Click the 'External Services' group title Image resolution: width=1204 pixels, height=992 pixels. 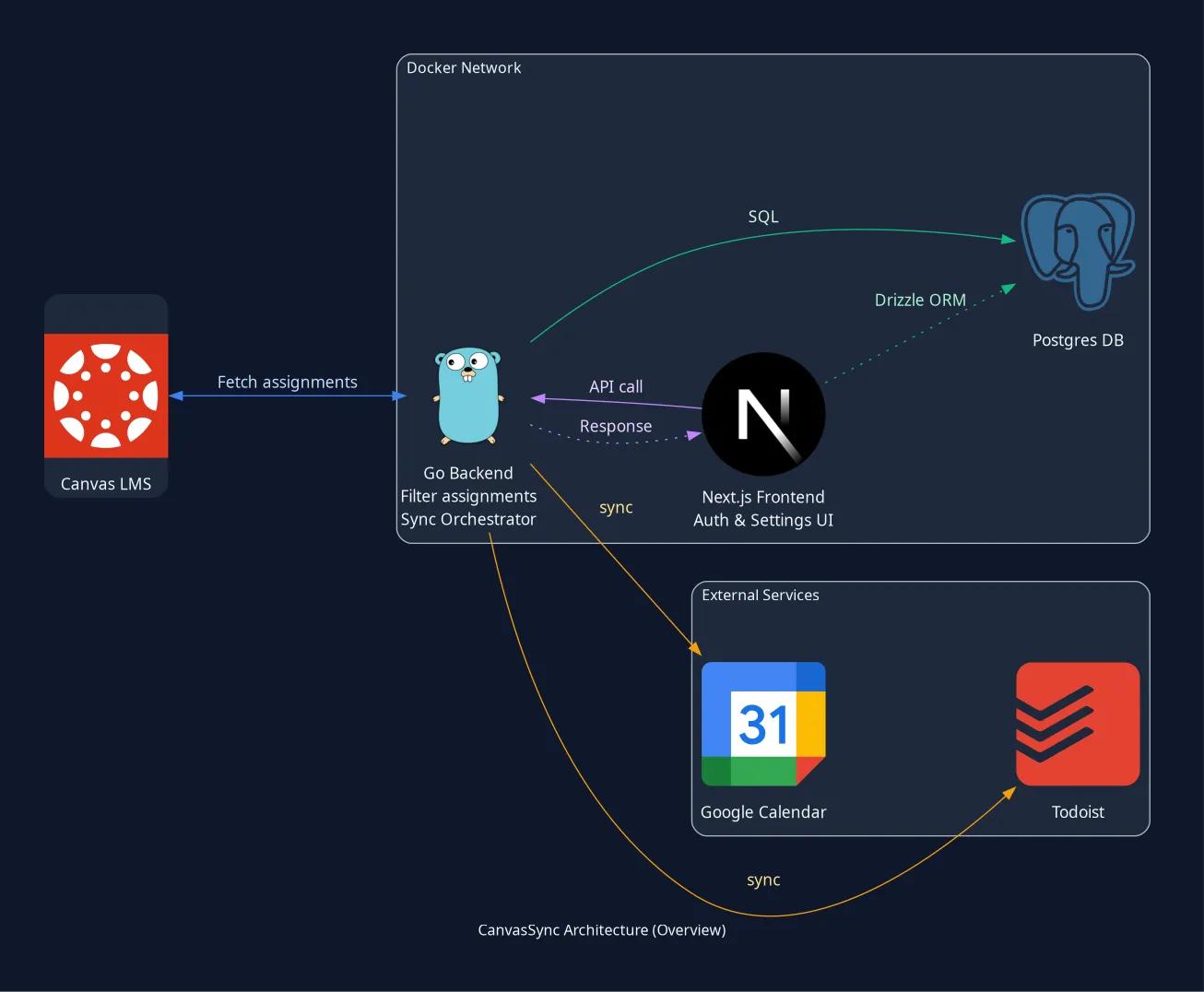point(761,596)
